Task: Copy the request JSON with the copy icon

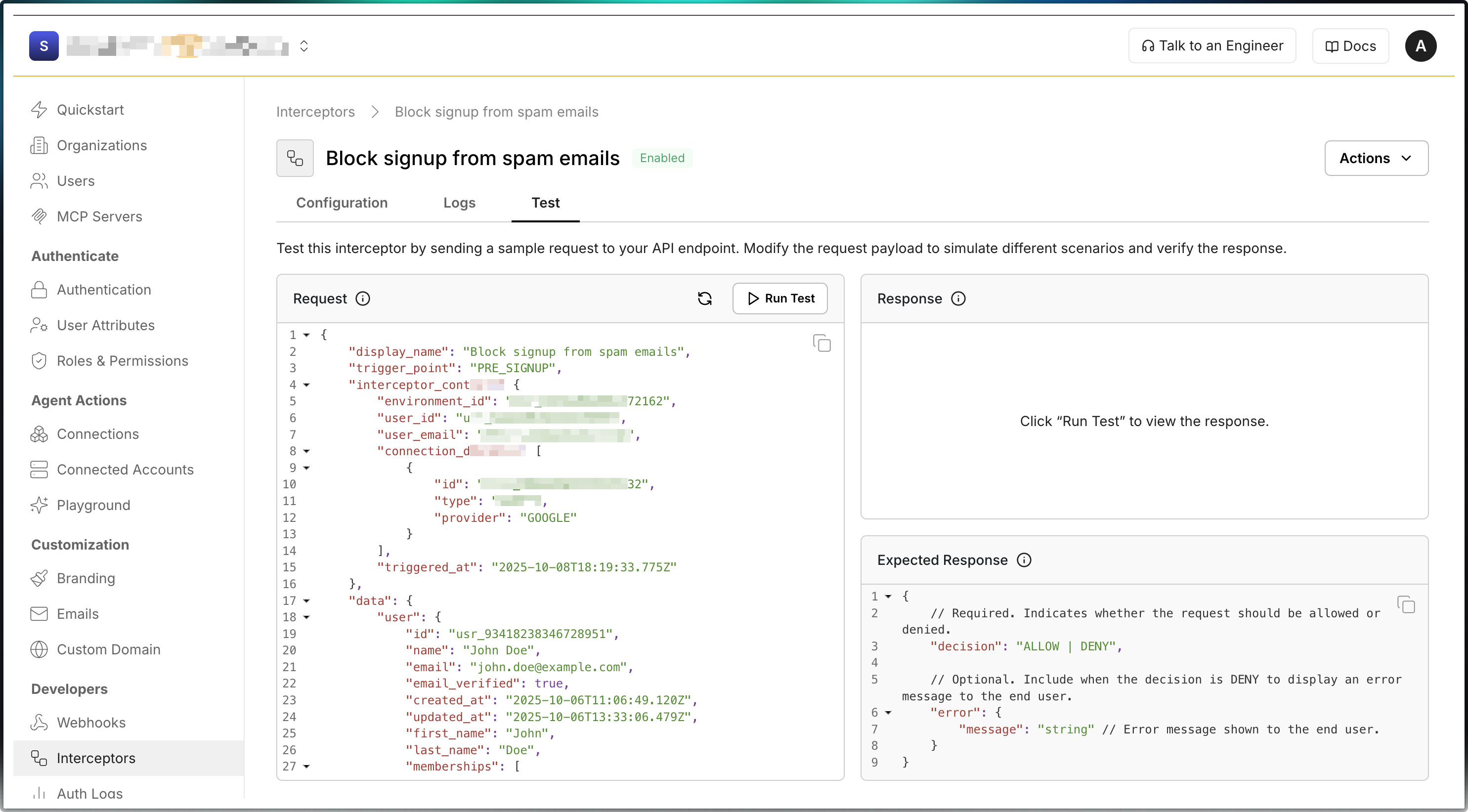Action: (x=821, y=343)
